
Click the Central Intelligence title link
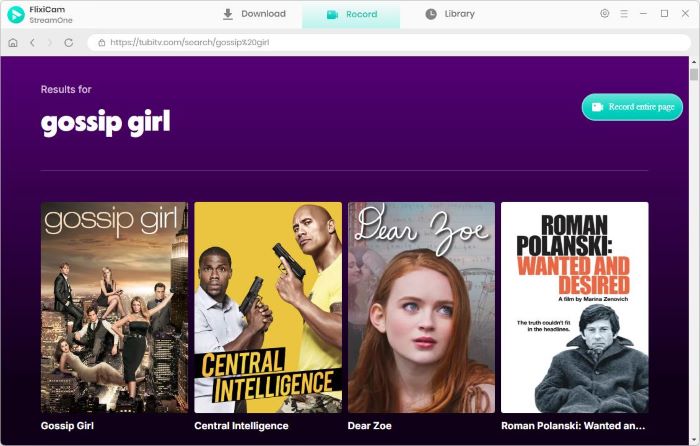(x=241, y=425)
